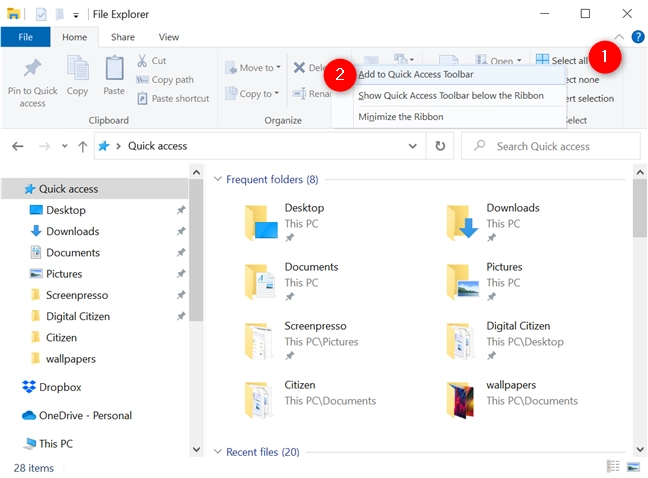Select Desktop in navigation pane
This screenshot has height=478, width=648.
point(66,210)
